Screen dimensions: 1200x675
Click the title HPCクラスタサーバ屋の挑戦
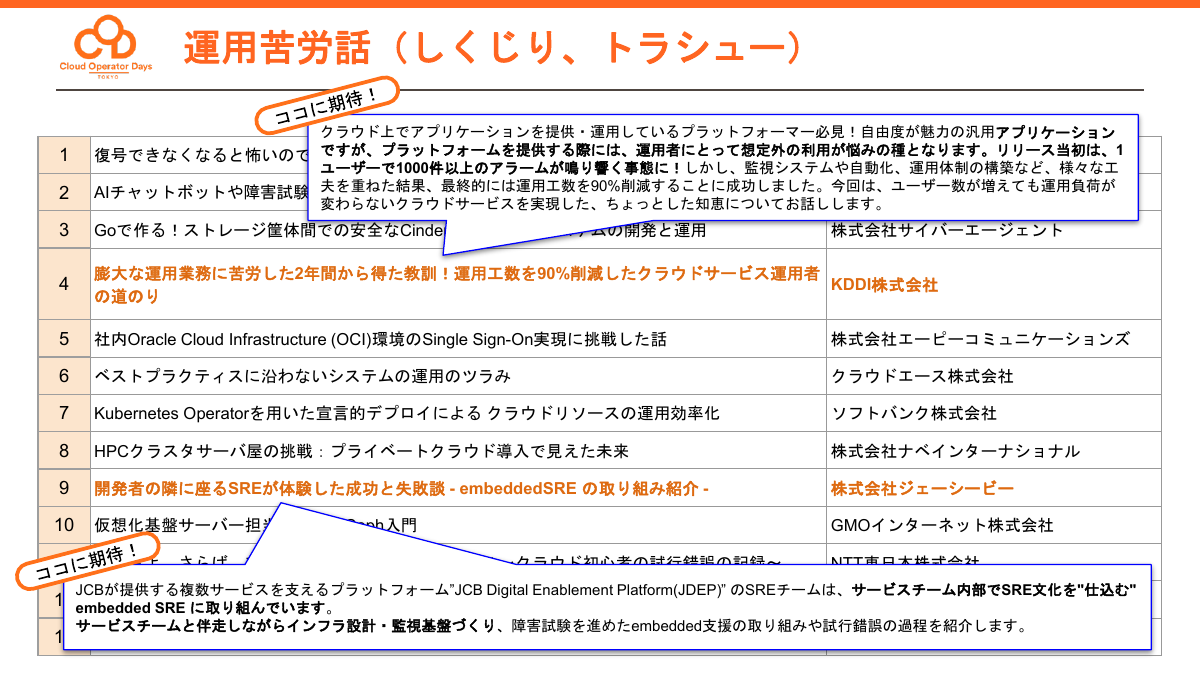click(361, 451)
